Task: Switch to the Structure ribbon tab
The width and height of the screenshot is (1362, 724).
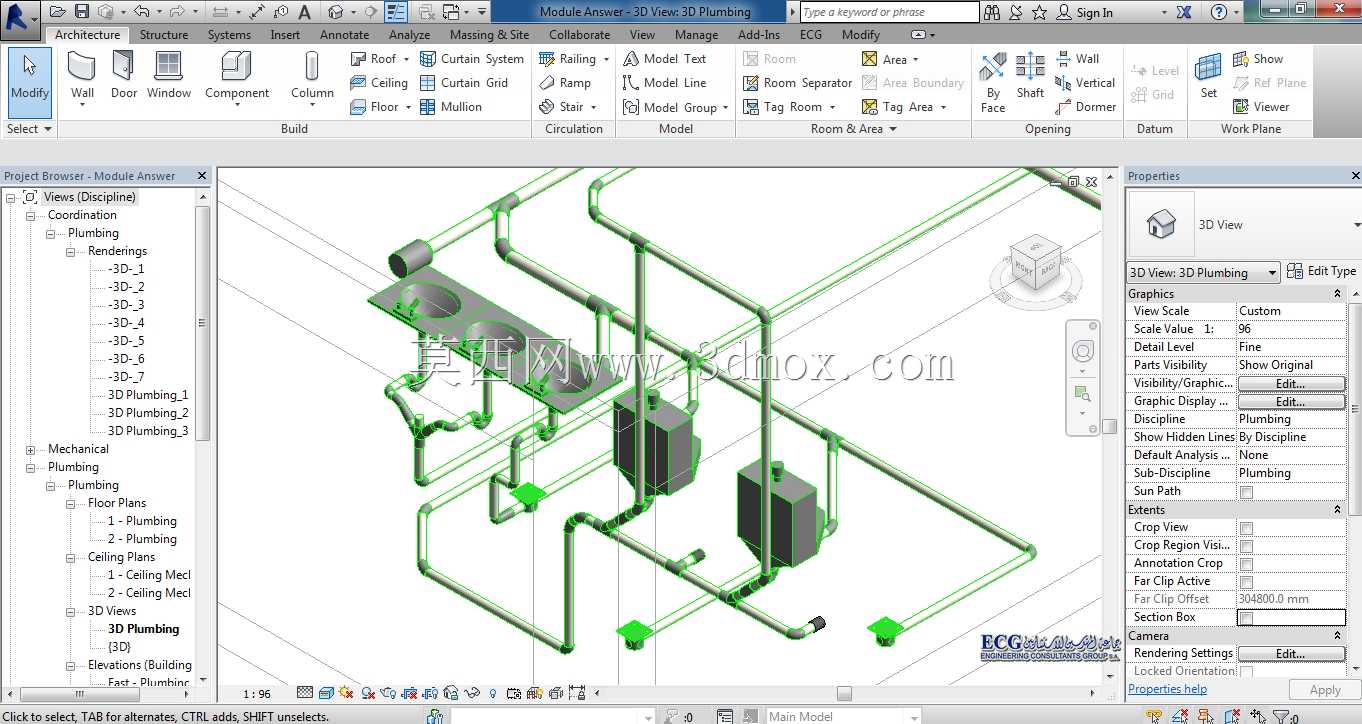Action: (x=164, y=34)
